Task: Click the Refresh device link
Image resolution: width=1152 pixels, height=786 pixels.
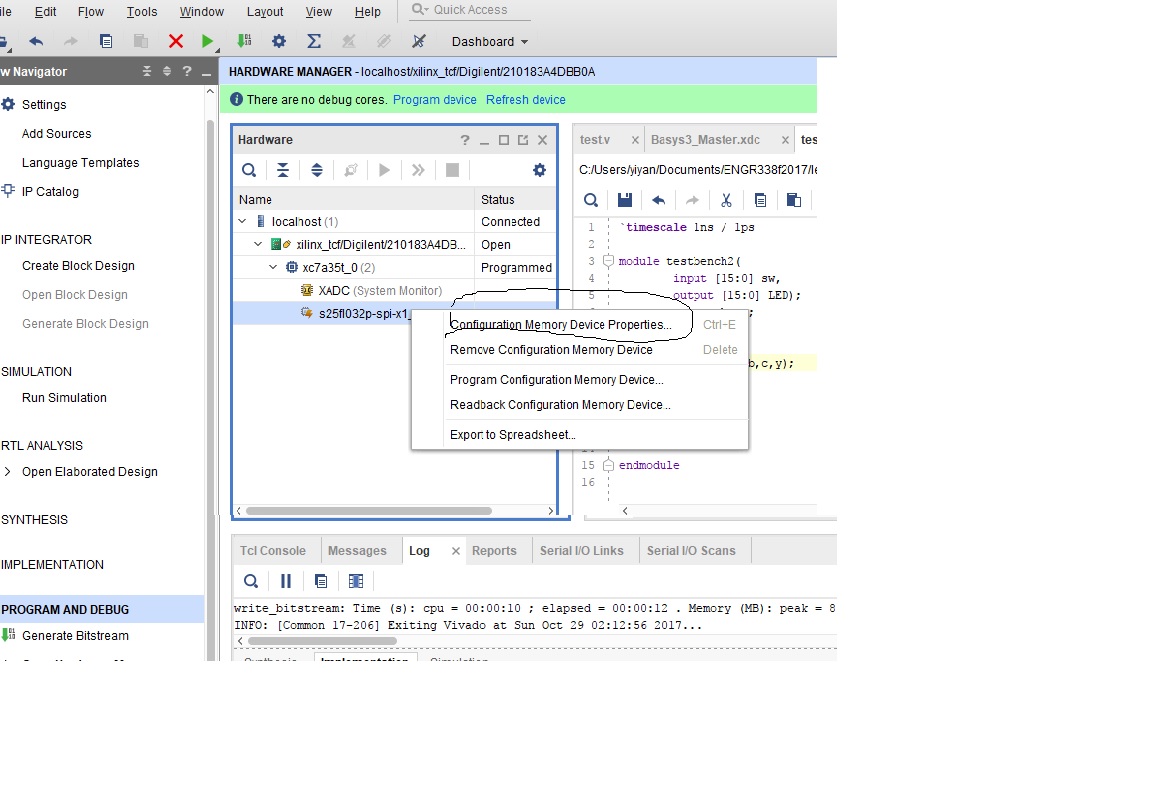Action: pyautogui.click(x=525, y=100)
